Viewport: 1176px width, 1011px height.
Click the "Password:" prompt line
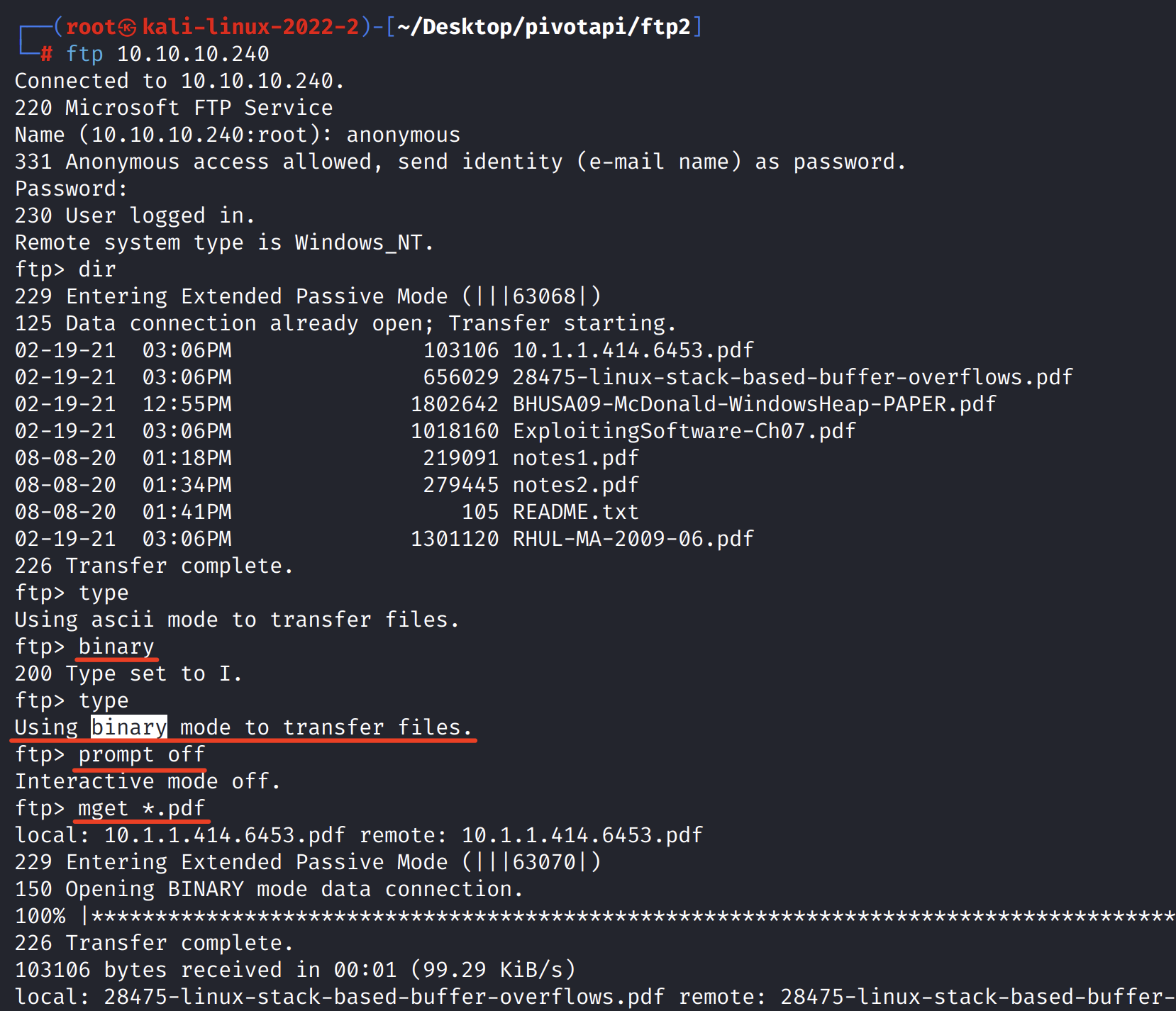point(71,189)
